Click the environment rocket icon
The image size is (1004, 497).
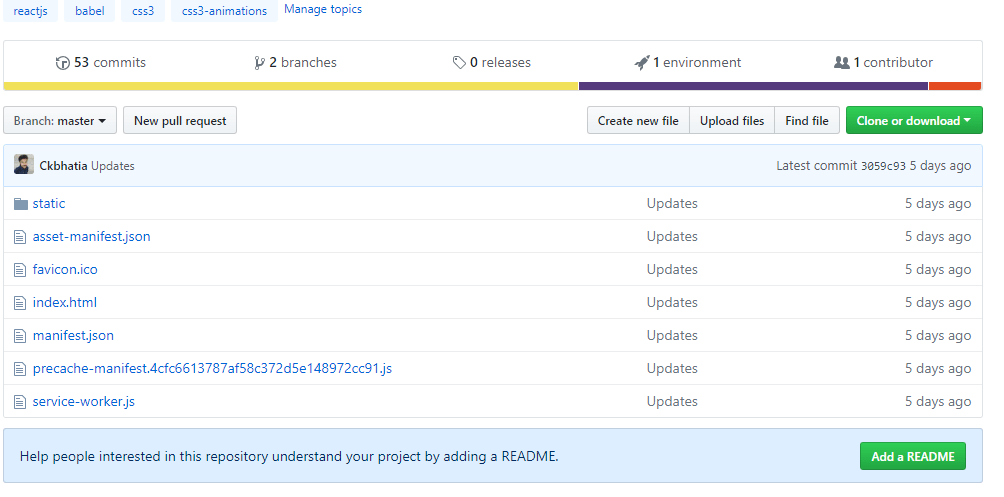click(x=642, y=63)
